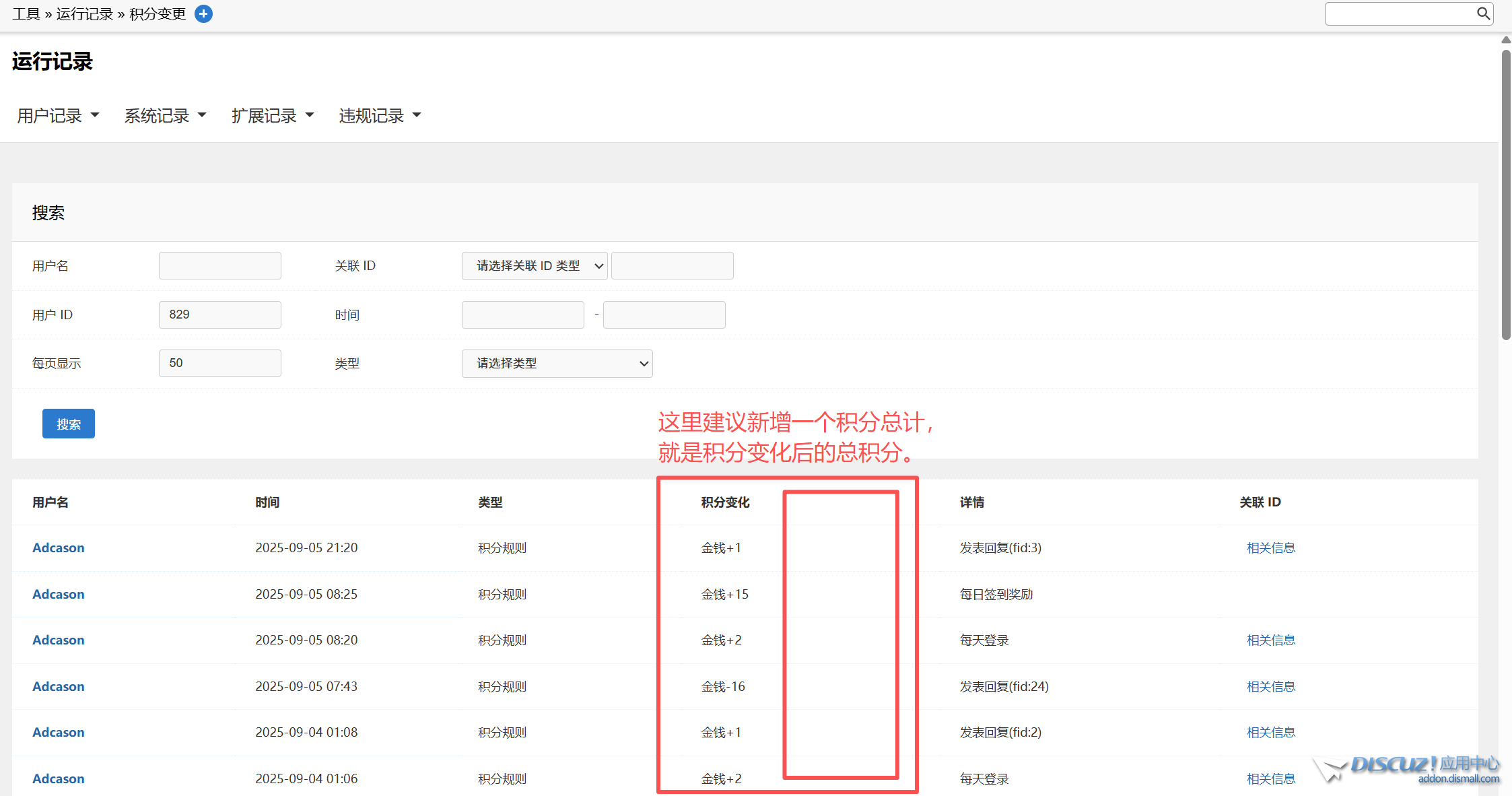The height and width of the screenshot is (796, 1512).
Task: Open the 用户记录 dropdown menu
Action: click(58, 116)
